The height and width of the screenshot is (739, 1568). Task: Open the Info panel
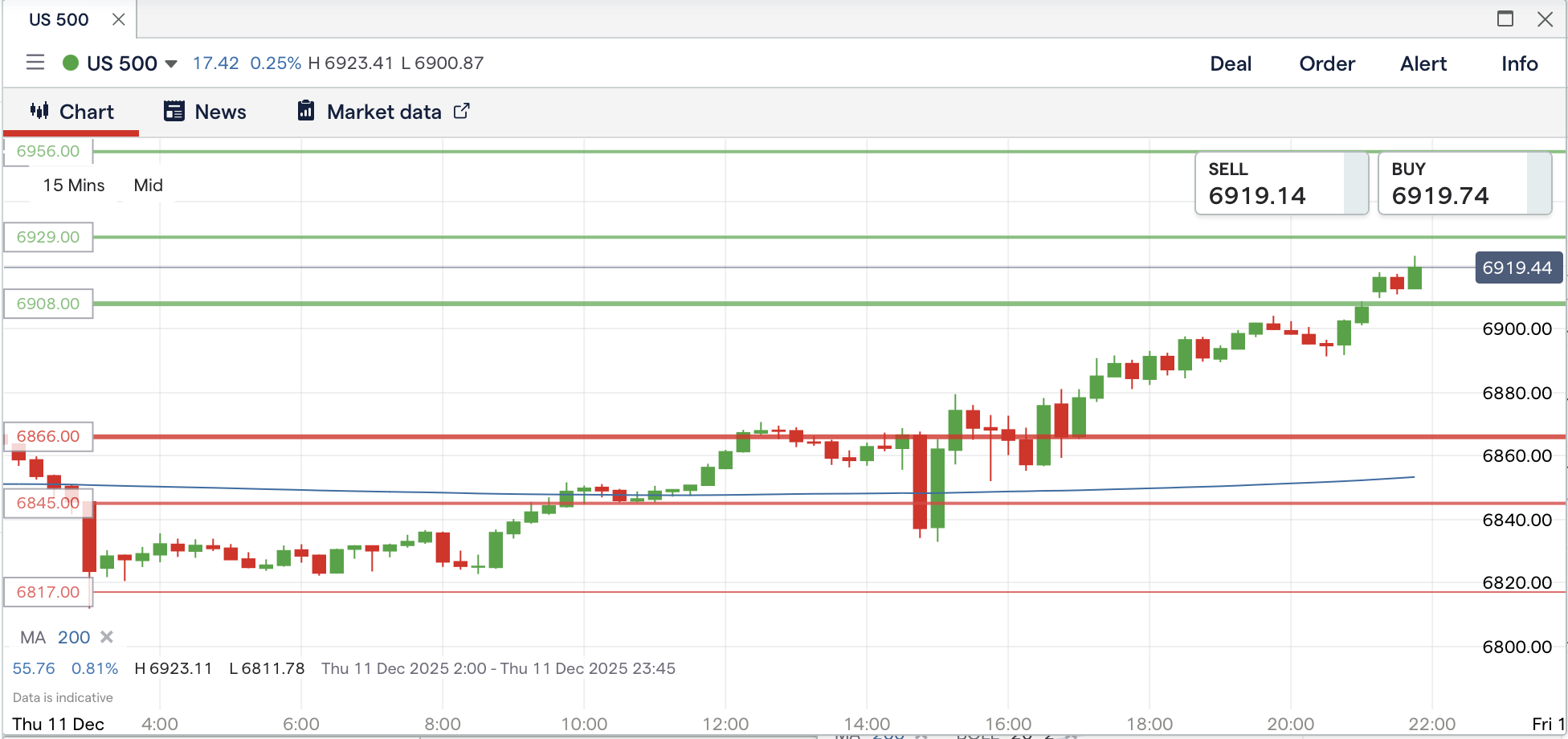tap(1519, 63)
